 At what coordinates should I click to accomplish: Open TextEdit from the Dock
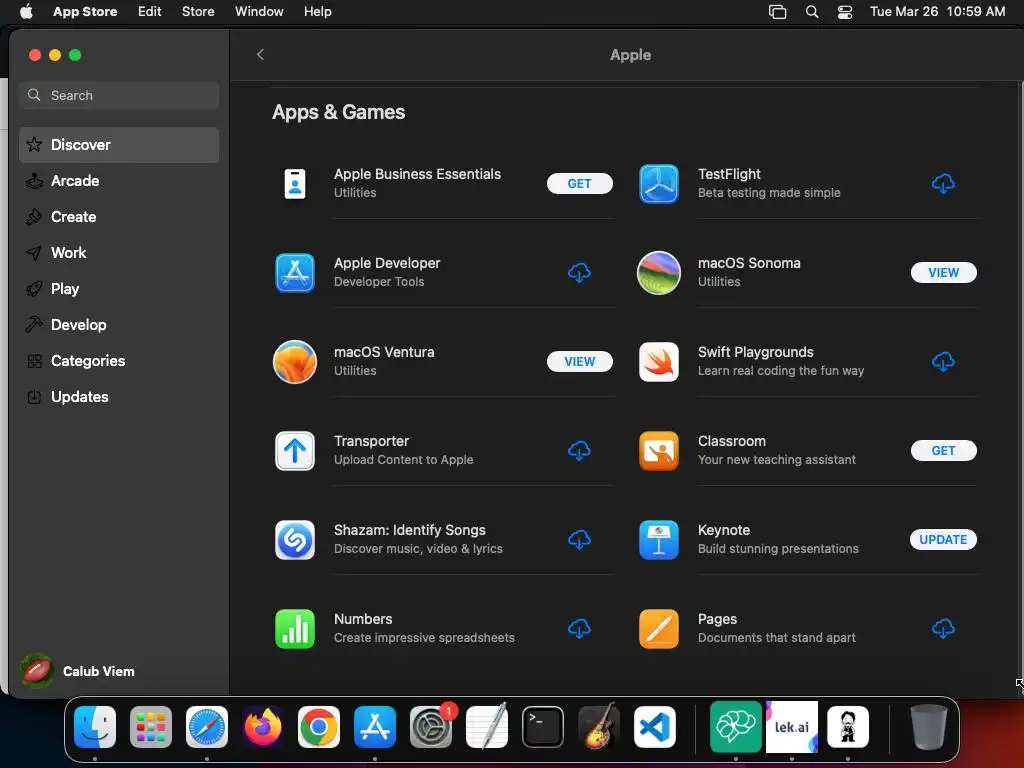[487, 727]
